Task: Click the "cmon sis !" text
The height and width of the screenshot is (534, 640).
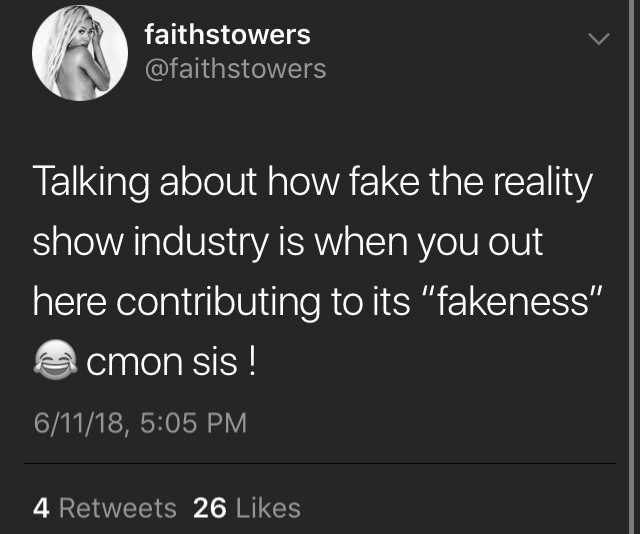Action: (x=171, y=362)
